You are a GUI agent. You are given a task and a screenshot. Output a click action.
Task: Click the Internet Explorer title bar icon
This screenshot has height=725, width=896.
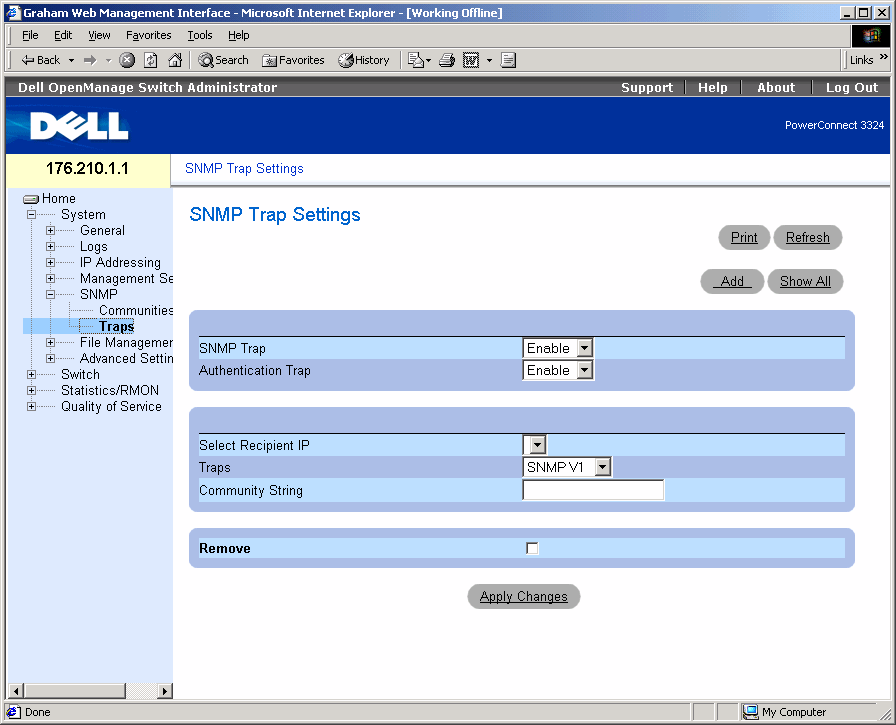13,13
